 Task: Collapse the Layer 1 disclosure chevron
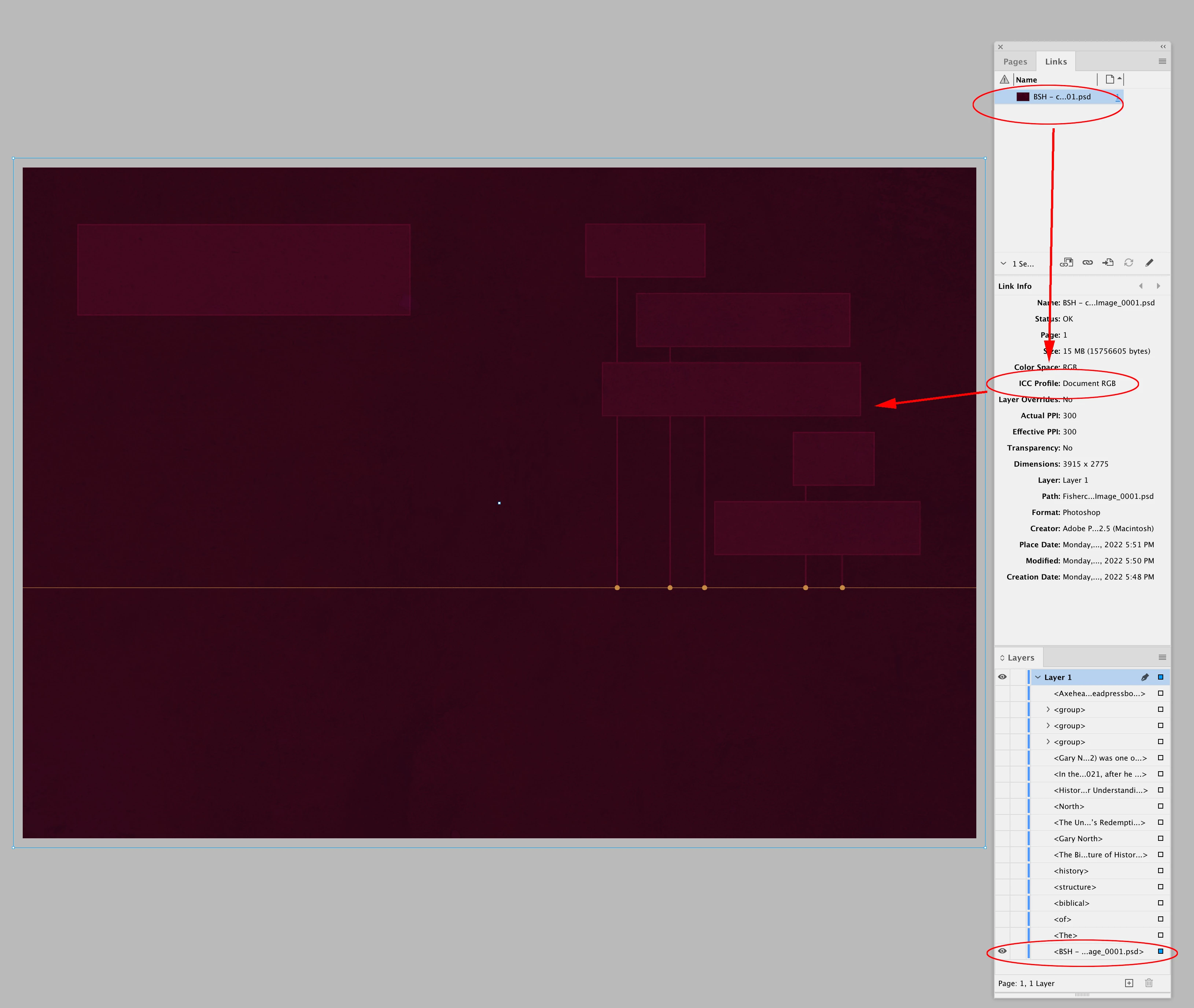pos(1038,677)
